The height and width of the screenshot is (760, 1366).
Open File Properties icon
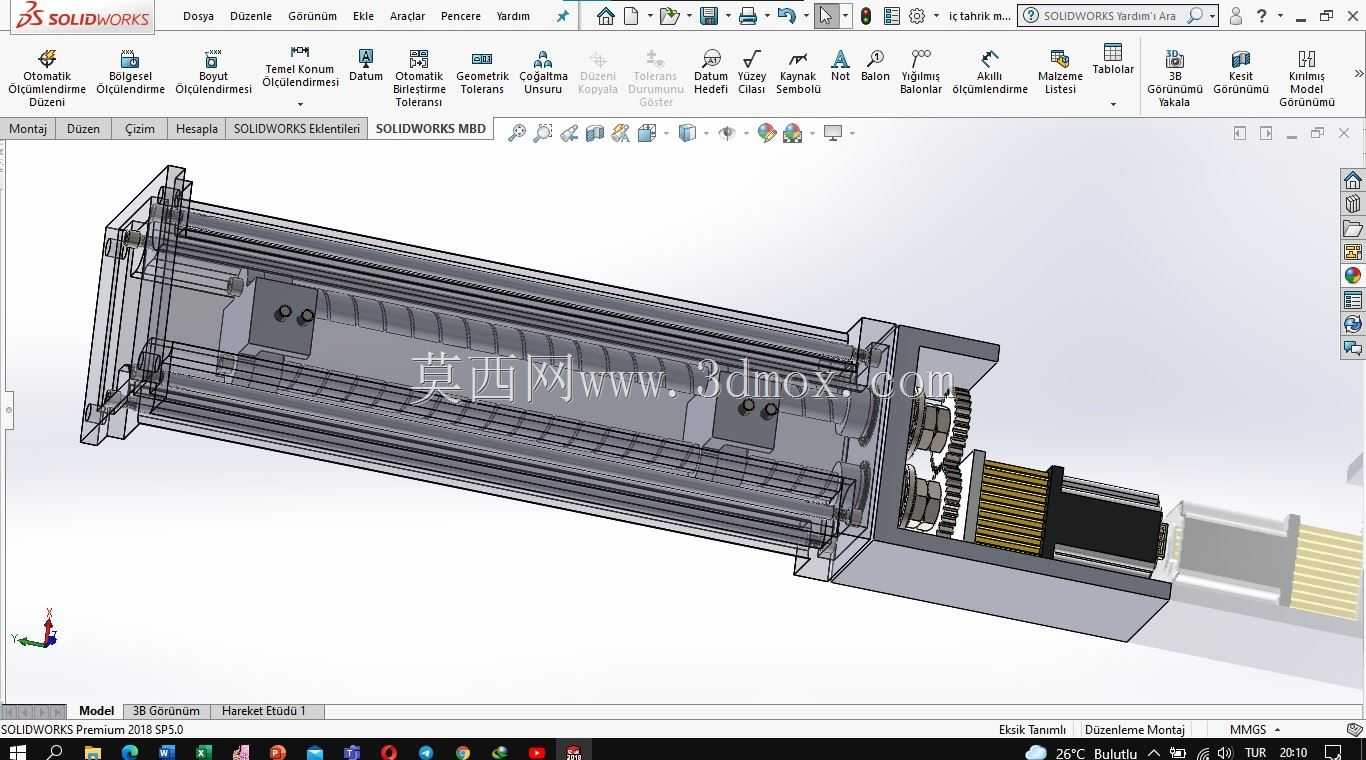point(891,16)
